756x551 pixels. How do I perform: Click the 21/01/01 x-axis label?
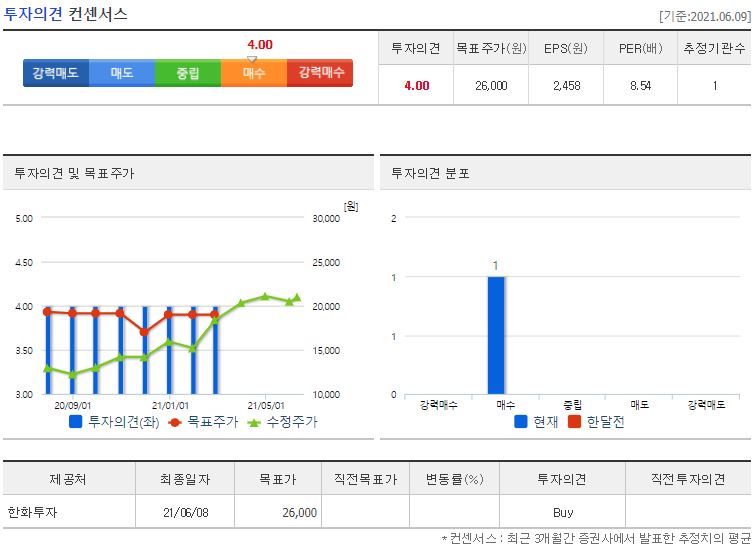point(170,406)
